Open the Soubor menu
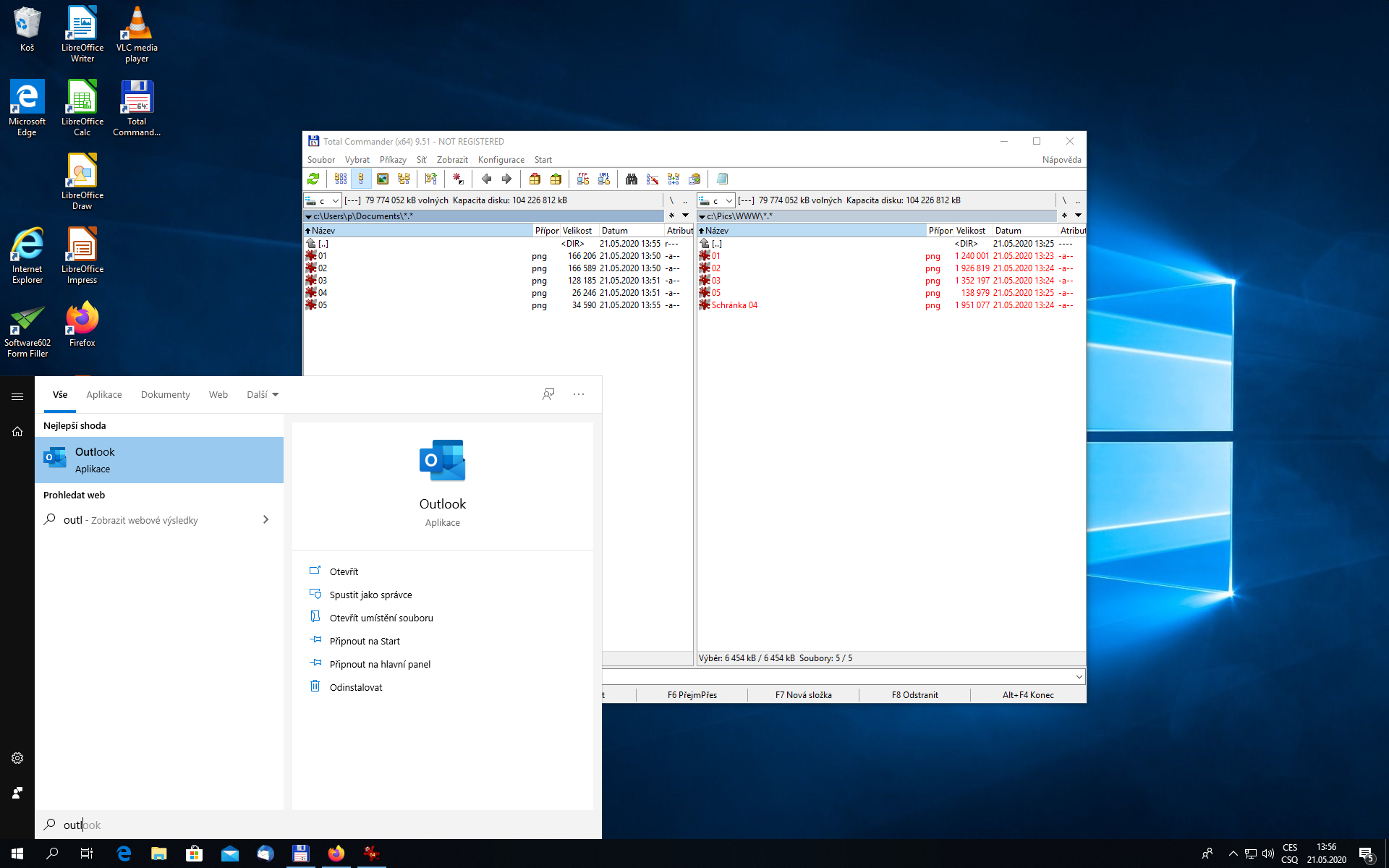The height and width of the screenshot is (868, 1389). [321, 160]
